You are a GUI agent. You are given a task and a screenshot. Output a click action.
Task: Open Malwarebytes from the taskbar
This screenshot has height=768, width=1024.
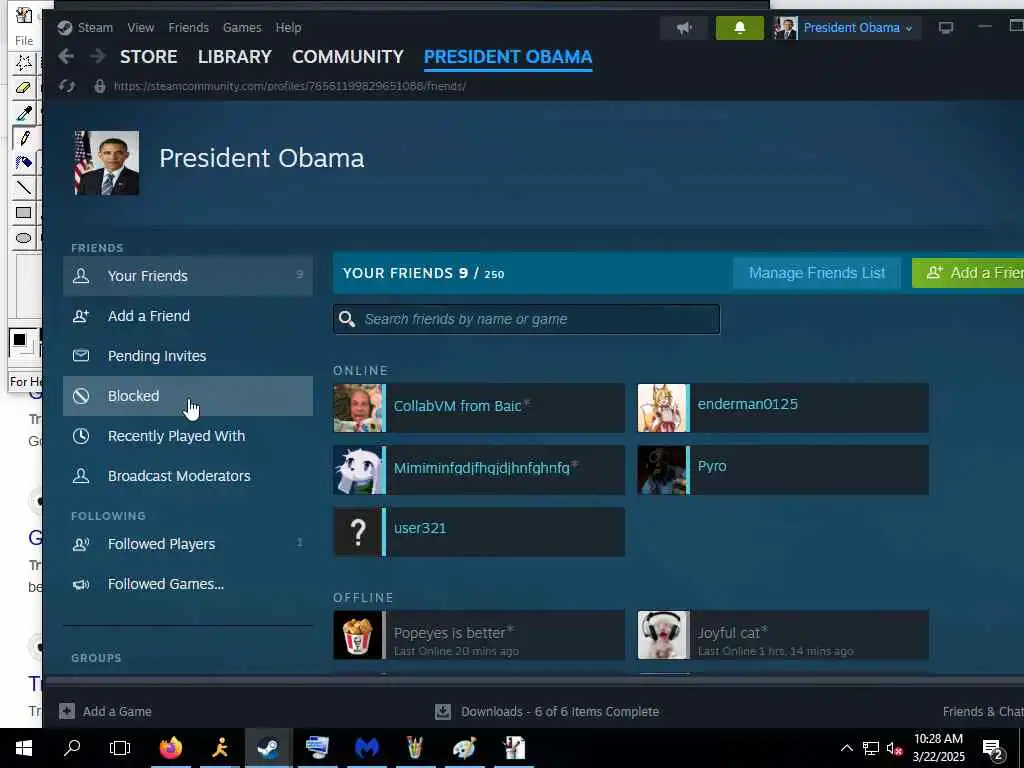pos(367,748)
